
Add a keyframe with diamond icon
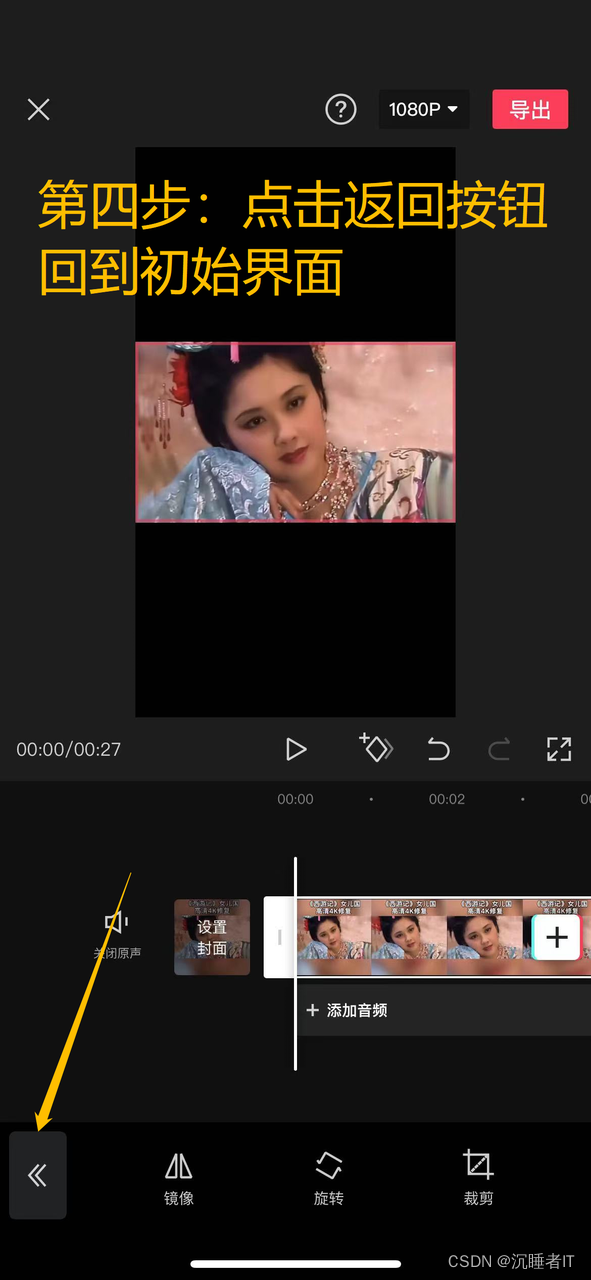[376, 747]
